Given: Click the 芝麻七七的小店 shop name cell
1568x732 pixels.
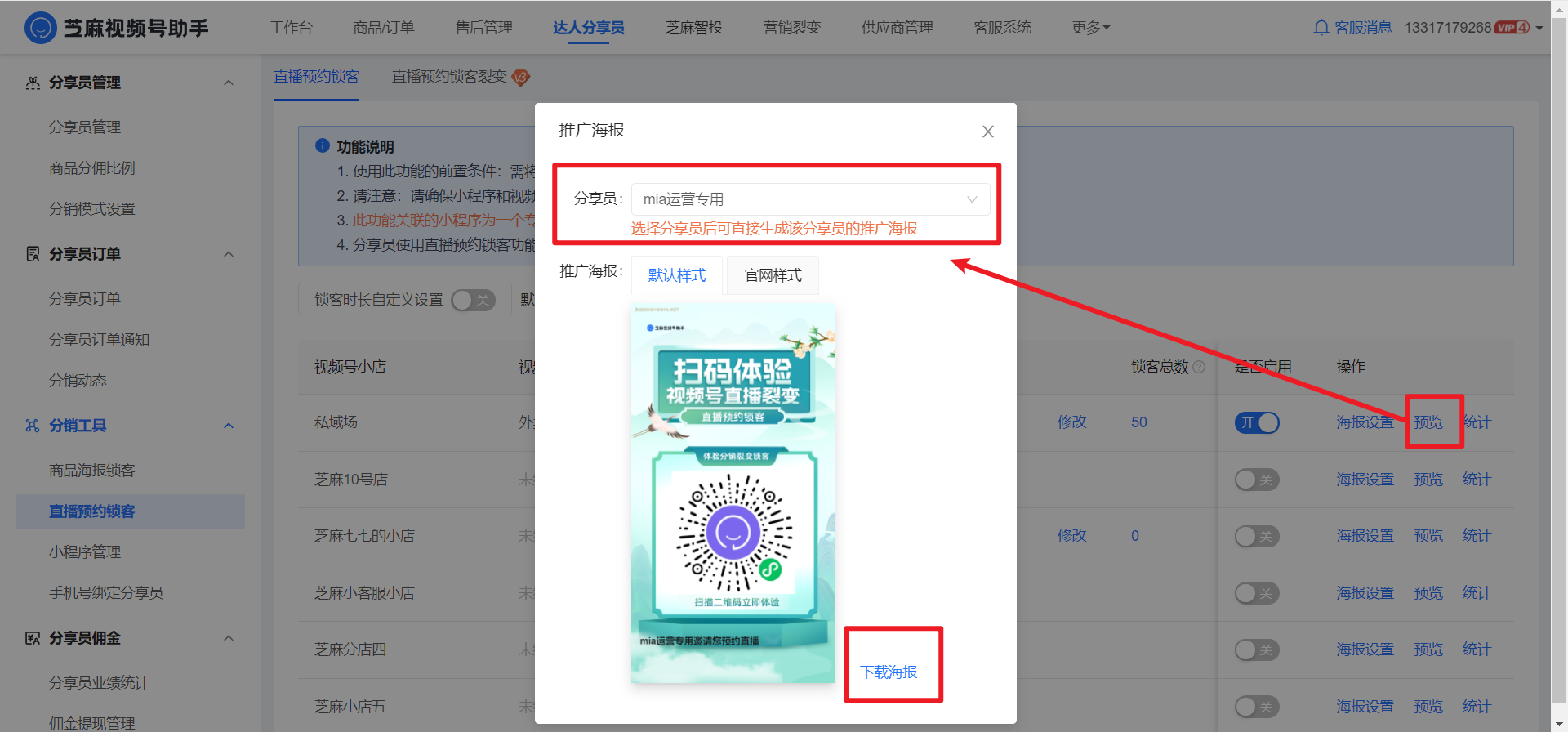Looking at the screenshot, I should point(365,536).
